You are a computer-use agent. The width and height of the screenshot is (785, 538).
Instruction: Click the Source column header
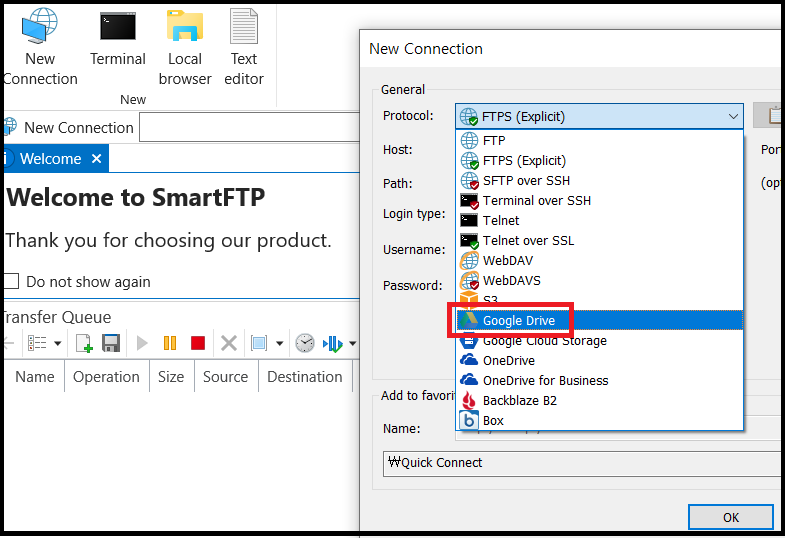point(226,377)
